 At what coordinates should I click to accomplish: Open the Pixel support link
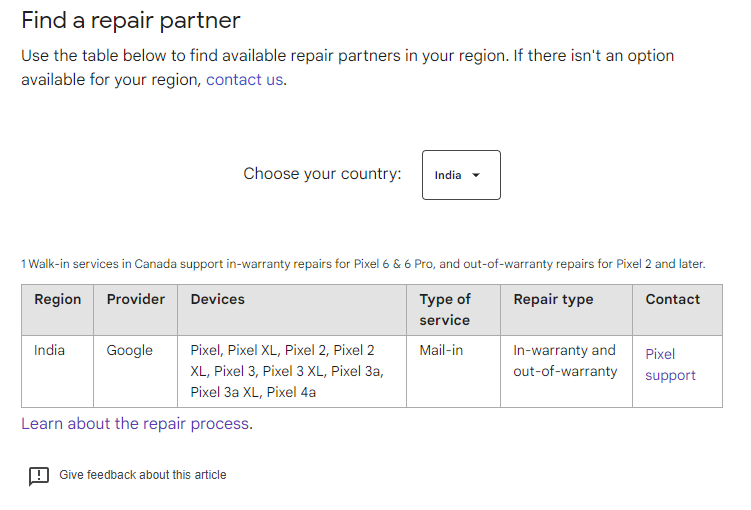click(x=670, y=364)
